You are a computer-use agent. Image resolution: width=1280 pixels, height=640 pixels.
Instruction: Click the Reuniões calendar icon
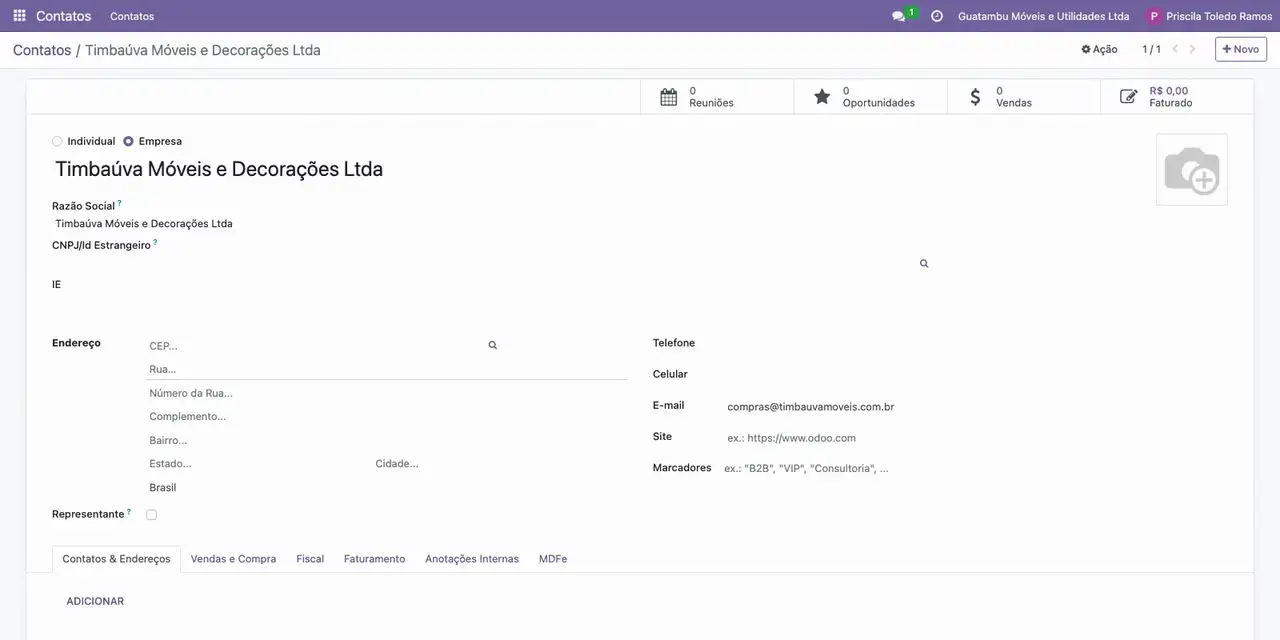pyautogui.click(x=669, y=97)
